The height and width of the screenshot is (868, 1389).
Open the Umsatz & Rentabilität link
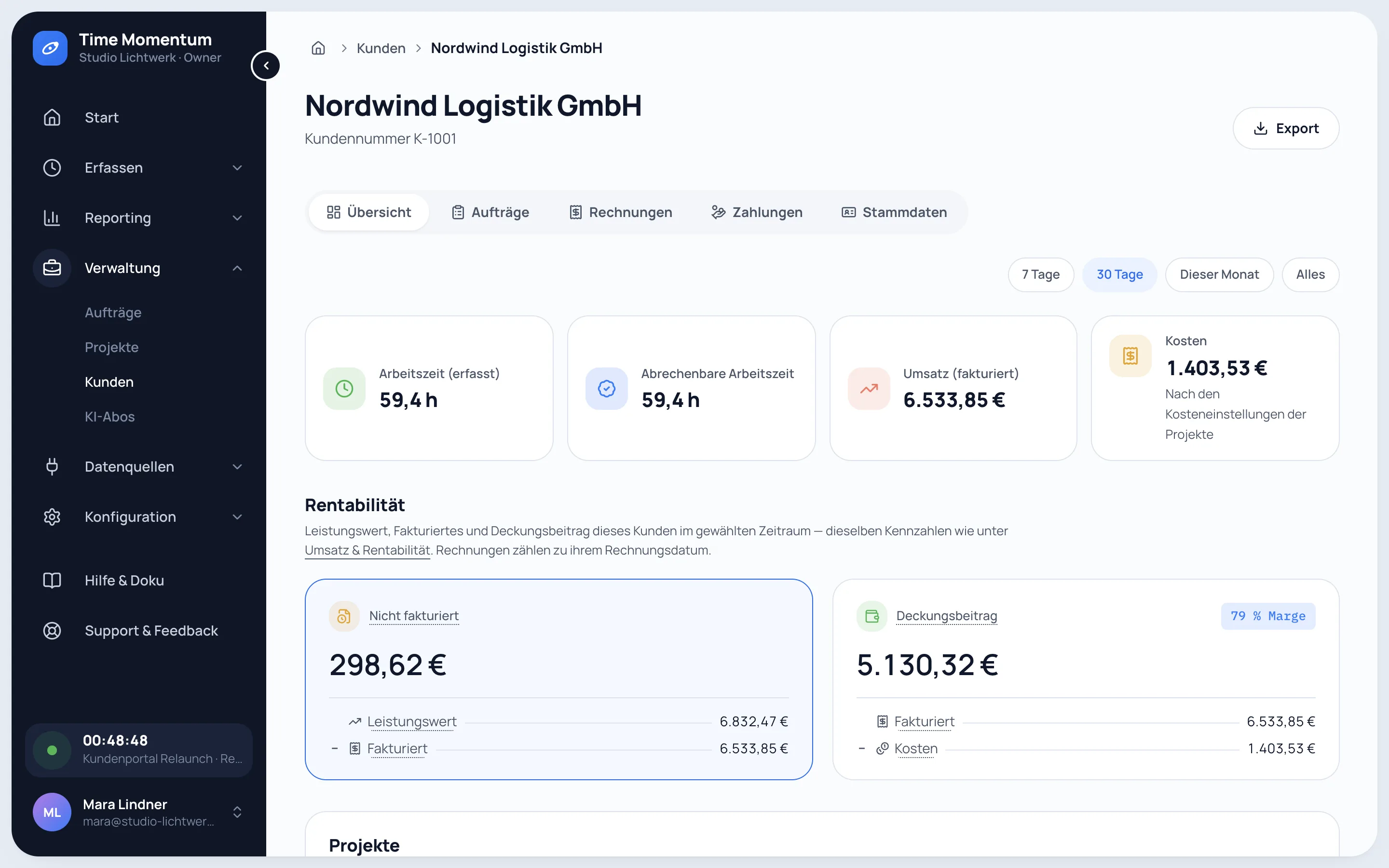(368, 550)
